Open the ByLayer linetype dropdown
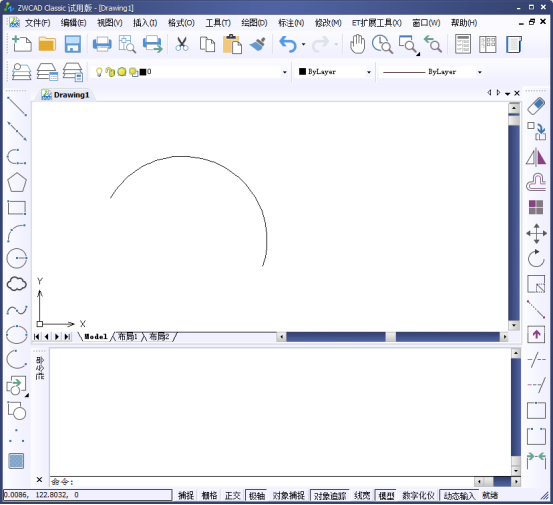This screenshot has height=505, width=553. click(x=480, y=72)
